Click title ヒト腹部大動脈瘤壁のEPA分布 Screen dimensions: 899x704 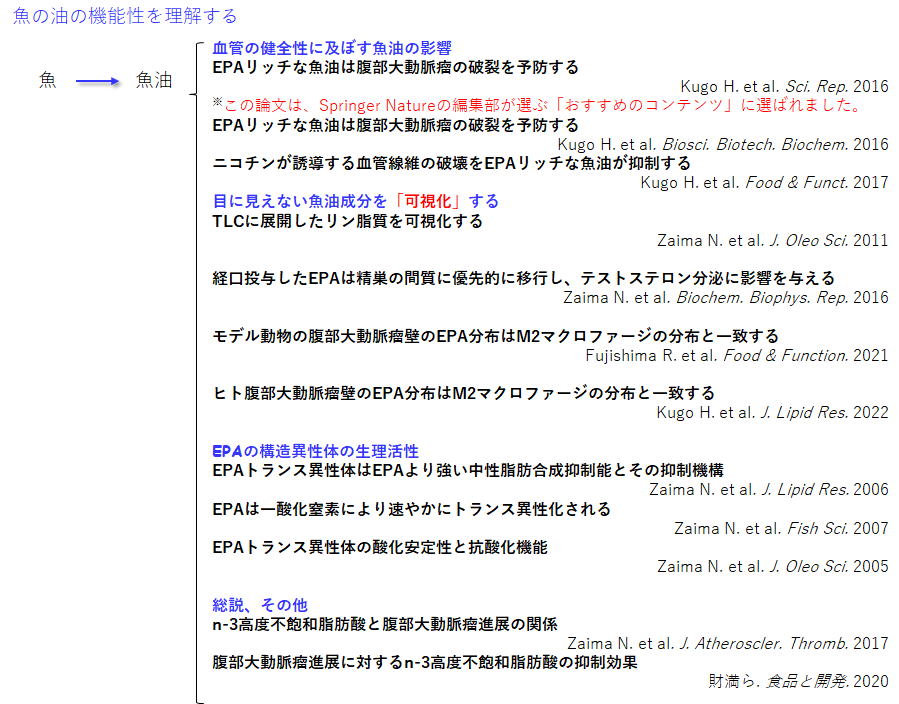click(464, 393)
